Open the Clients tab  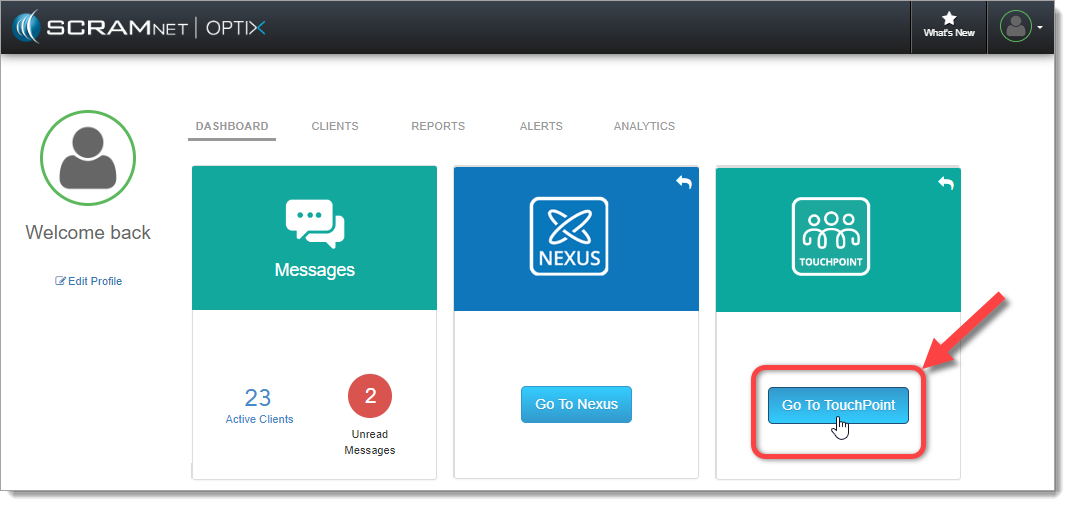[x=335, y=126]
